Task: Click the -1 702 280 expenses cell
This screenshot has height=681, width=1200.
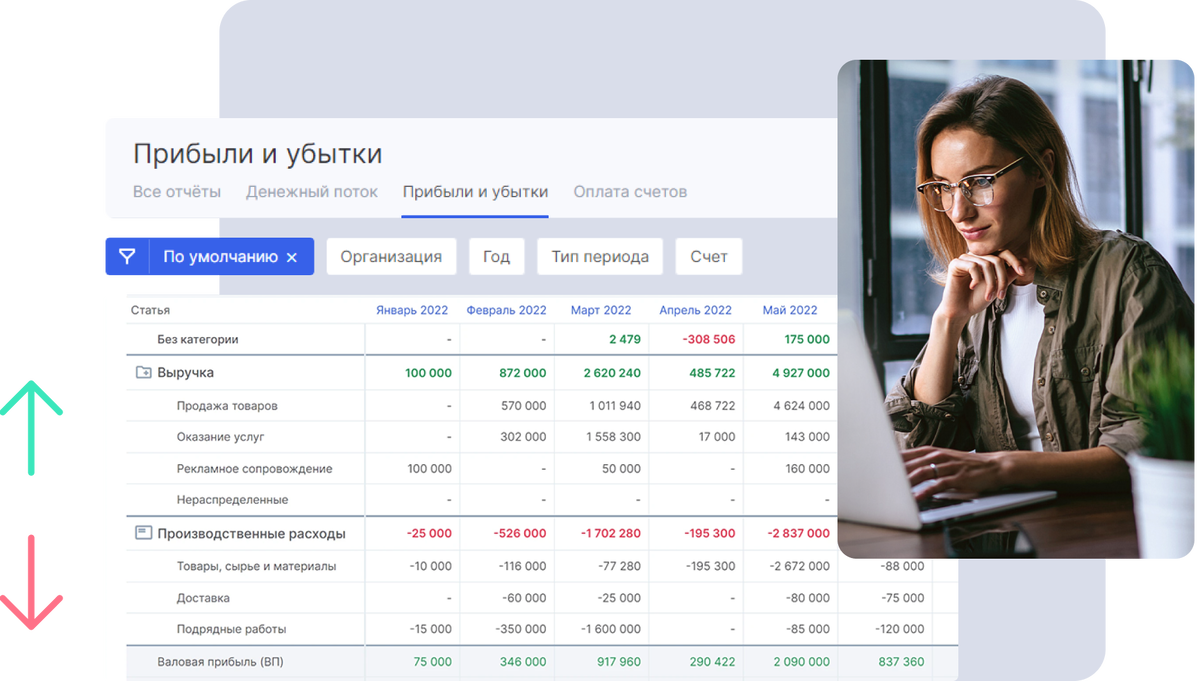Action: tap(611, 533)
